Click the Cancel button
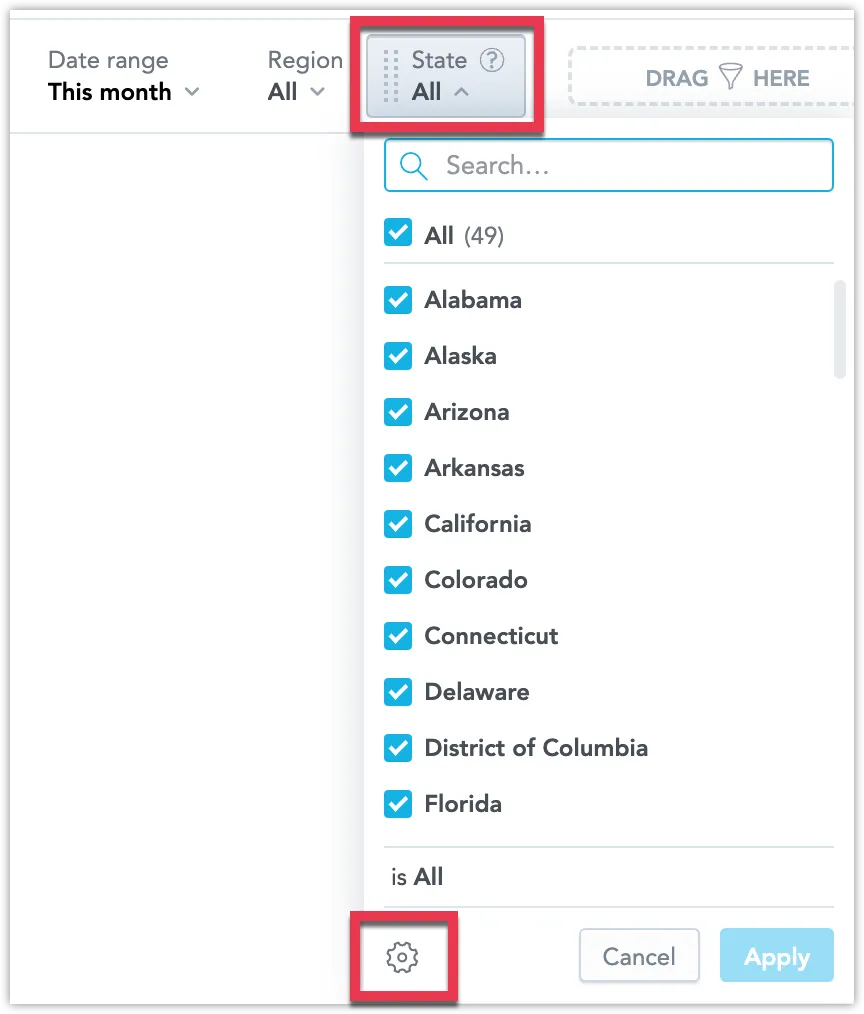The image size is (864, 1014). click(x=639, y=956)
